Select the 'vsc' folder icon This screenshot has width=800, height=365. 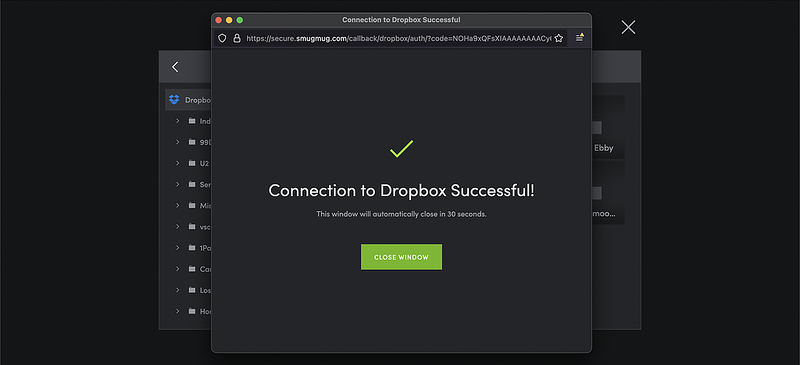tap(192, 226)
